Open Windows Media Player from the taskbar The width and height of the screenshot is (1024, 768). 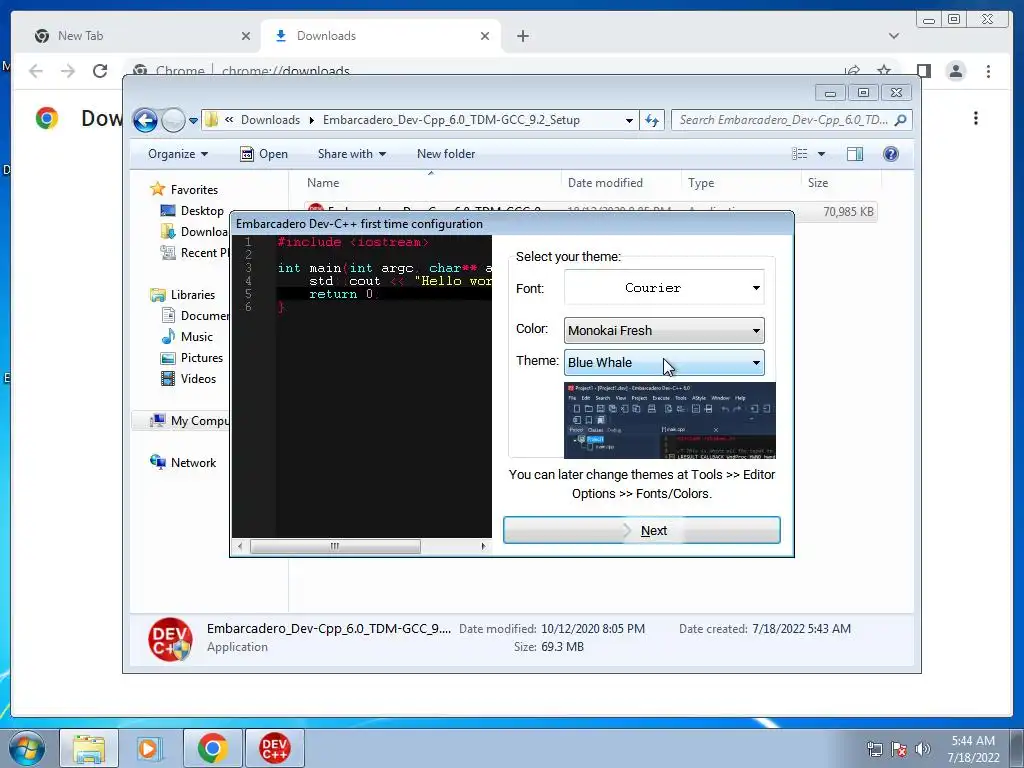click(150, 748)
